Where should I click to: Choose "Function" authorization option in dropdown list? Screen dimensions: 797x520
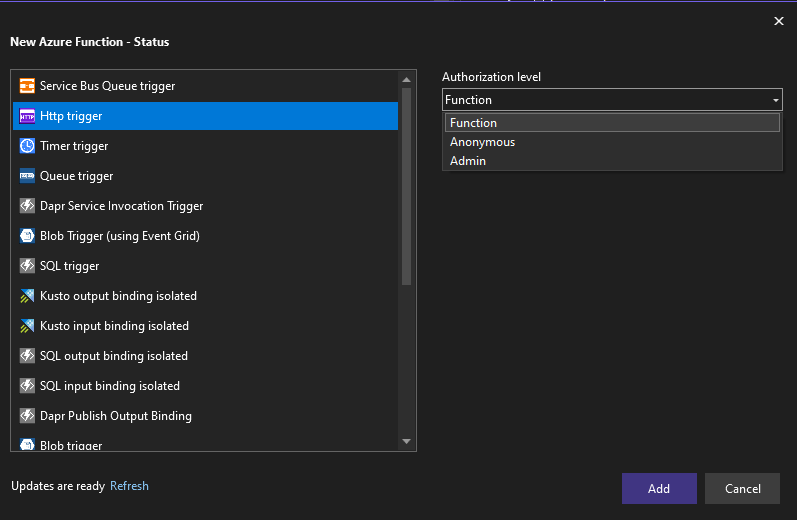(x=612, y=123)
